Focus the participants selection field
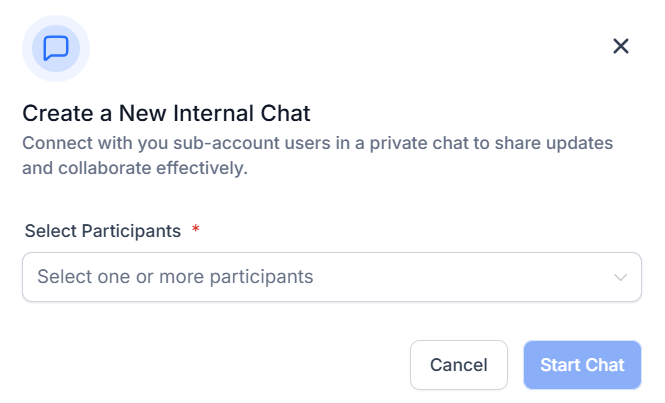 pos(332,277)
